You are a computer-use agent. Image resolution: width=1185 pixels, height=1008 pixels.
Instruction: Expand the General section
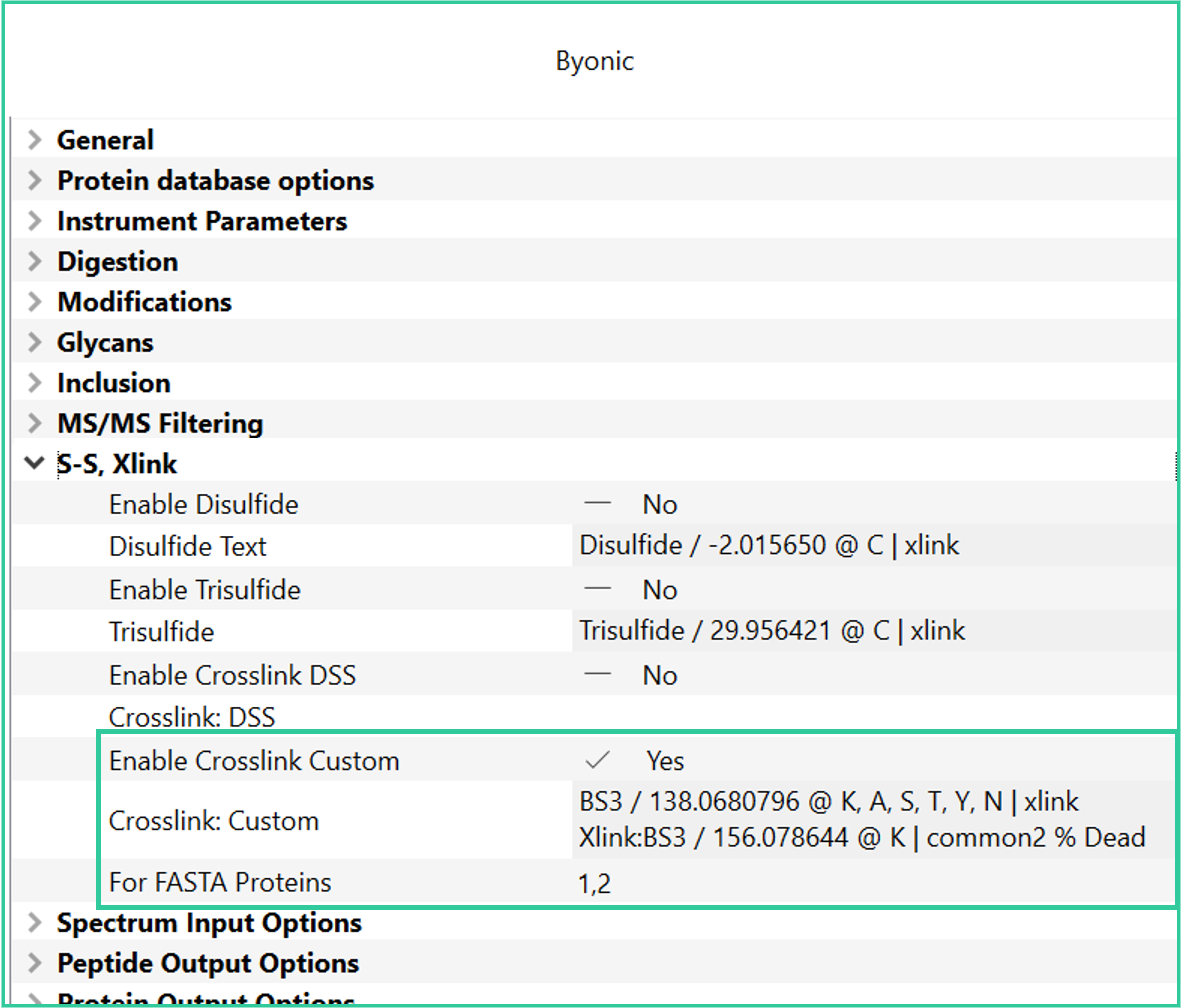coord(34,140)
